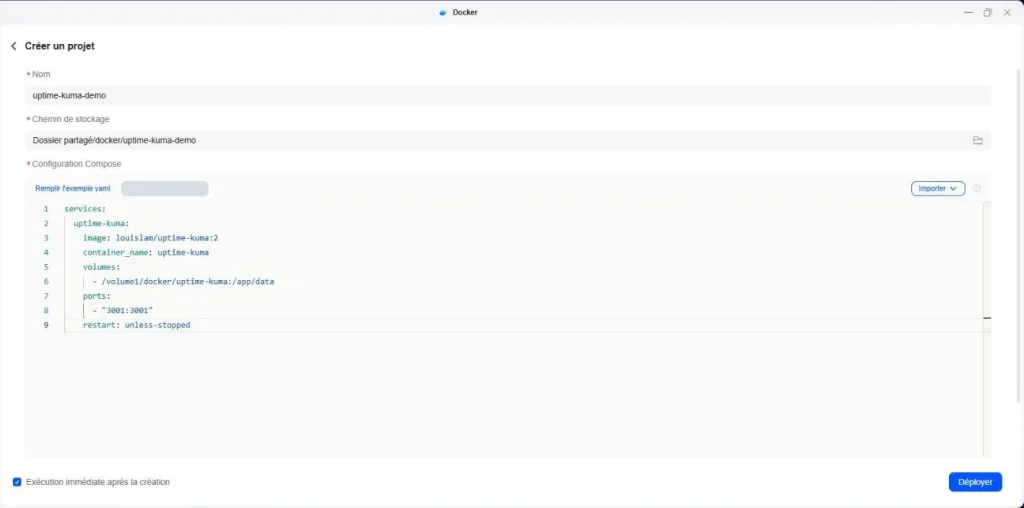This screenshot has width=1024, height=508.
Task: Open the info icon next to Importer
Action: [976, 189]
